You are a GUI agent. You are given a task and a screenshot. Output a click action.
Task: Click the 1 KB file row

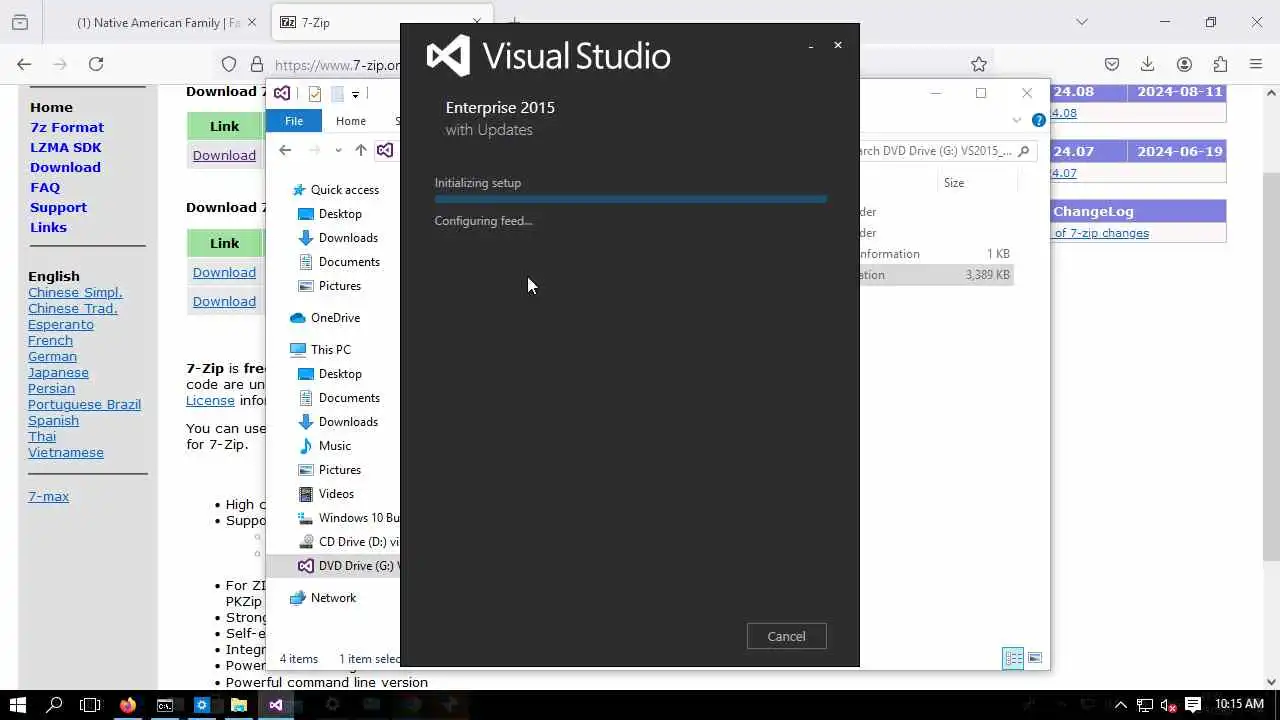pyautogui.click(x=936, y=254)
